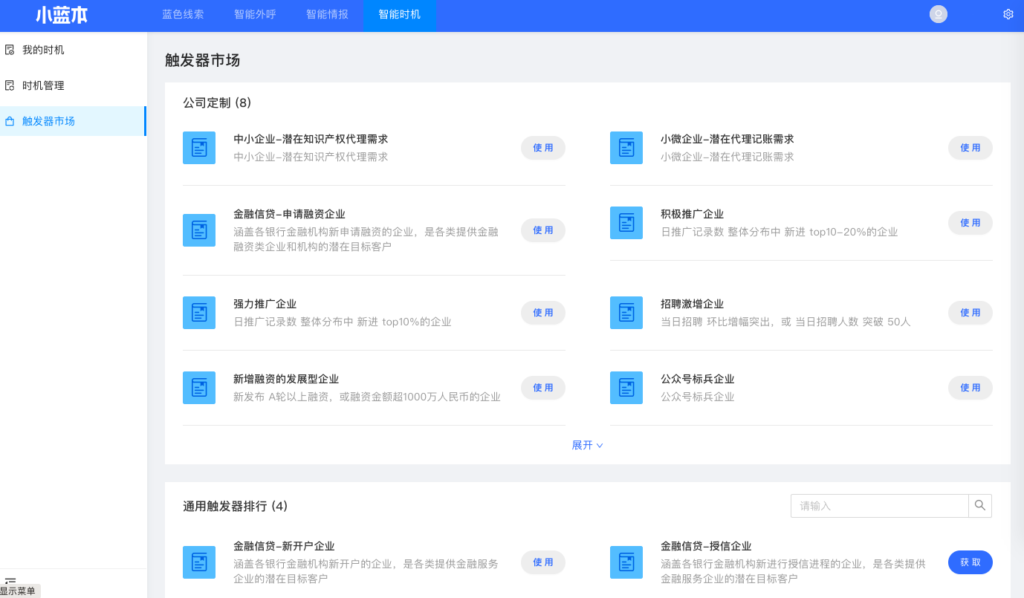1024x598 pixels.
Task: Click the 公众号标兵企业 trigger icon
Action: 626,388
